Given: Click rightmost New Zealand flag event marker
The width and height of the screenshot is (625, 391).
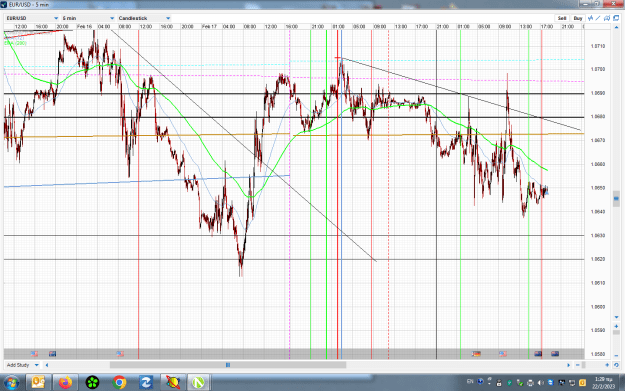Looking at the screenshot, I should pos(554,354).
